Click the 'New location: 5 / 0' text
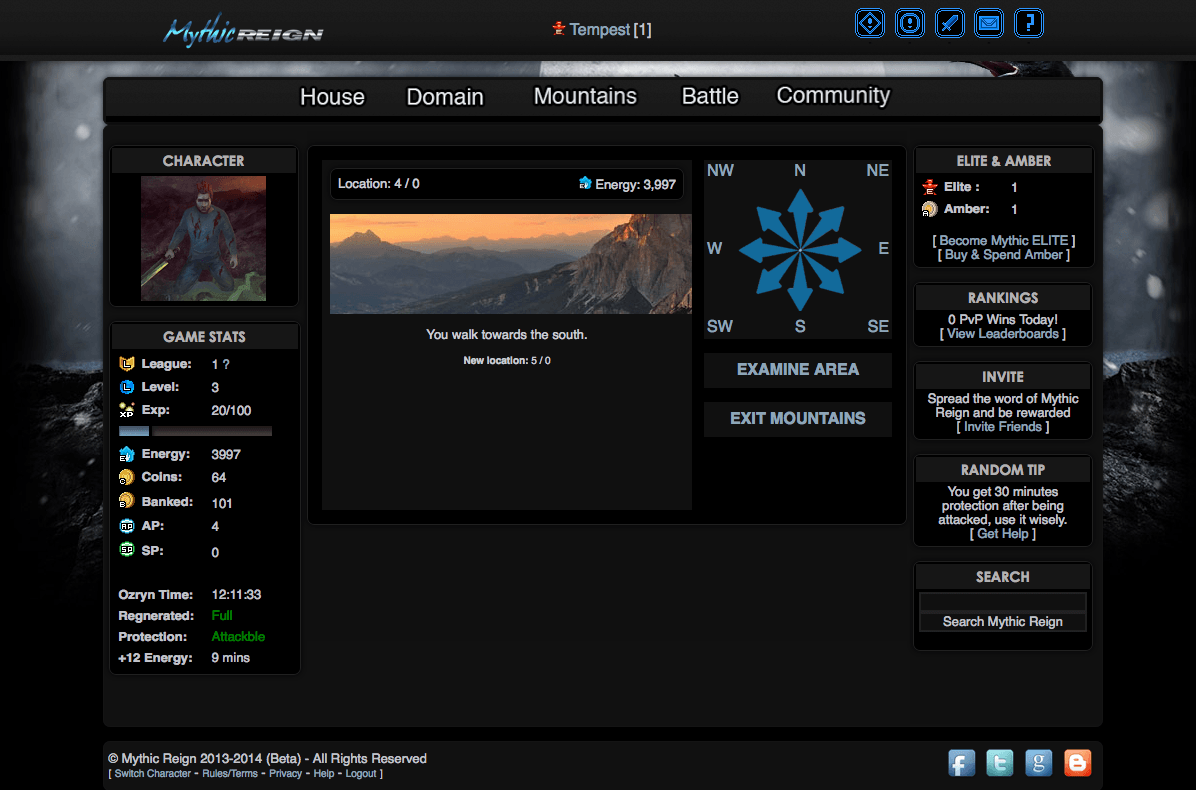Image resolution: width=1196 pixels, height=790 pixels. tap(506, 361)
